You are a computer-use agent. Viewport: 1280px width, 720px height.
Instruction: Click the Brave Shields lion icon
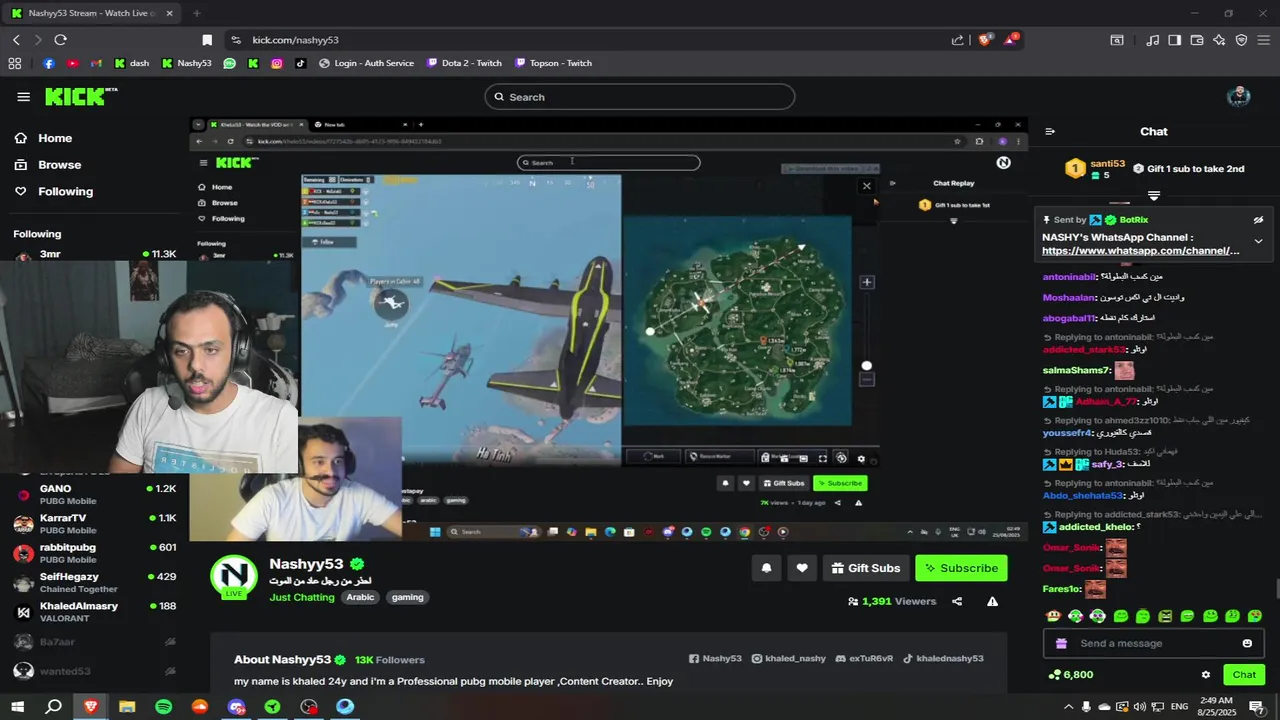coord(985,40)
